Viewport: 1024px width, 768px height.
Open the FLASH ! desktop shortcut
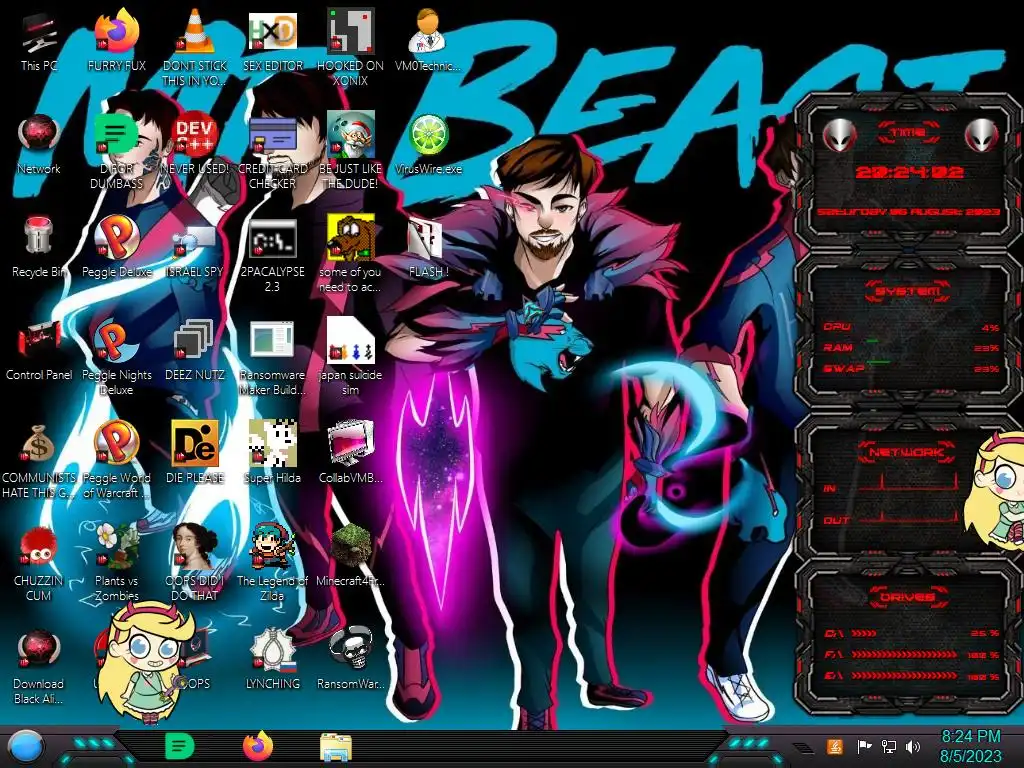click(x=428, y=247)
